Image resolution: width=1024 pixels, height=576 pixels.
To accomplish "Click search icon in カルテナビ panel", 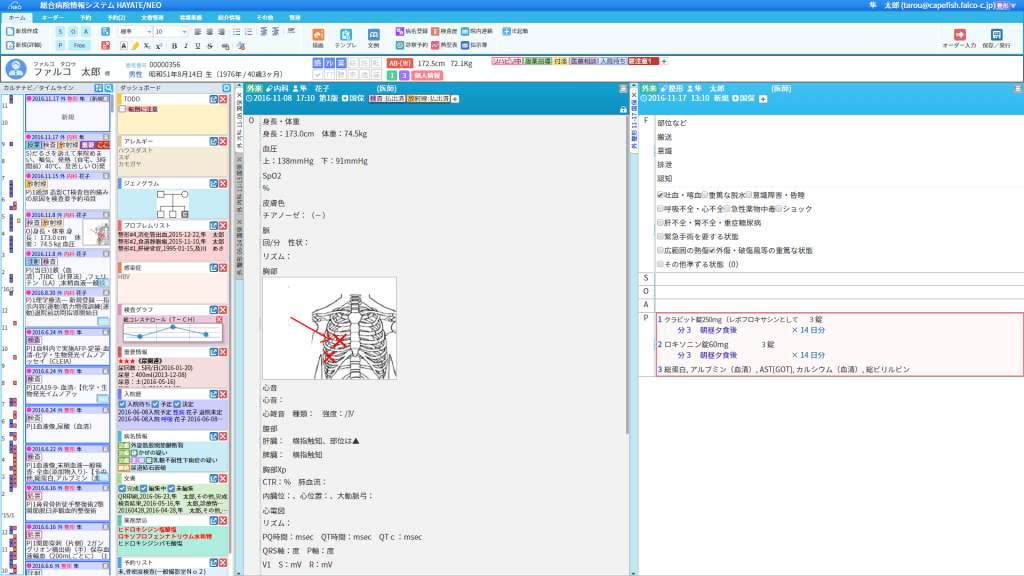I will [109, 88].
